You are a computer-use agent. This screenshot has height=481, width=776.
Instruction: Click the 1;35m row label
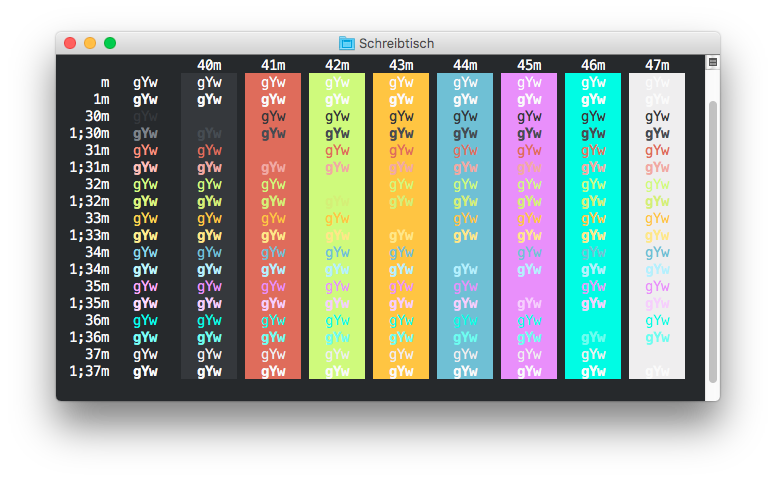[89, 303]
